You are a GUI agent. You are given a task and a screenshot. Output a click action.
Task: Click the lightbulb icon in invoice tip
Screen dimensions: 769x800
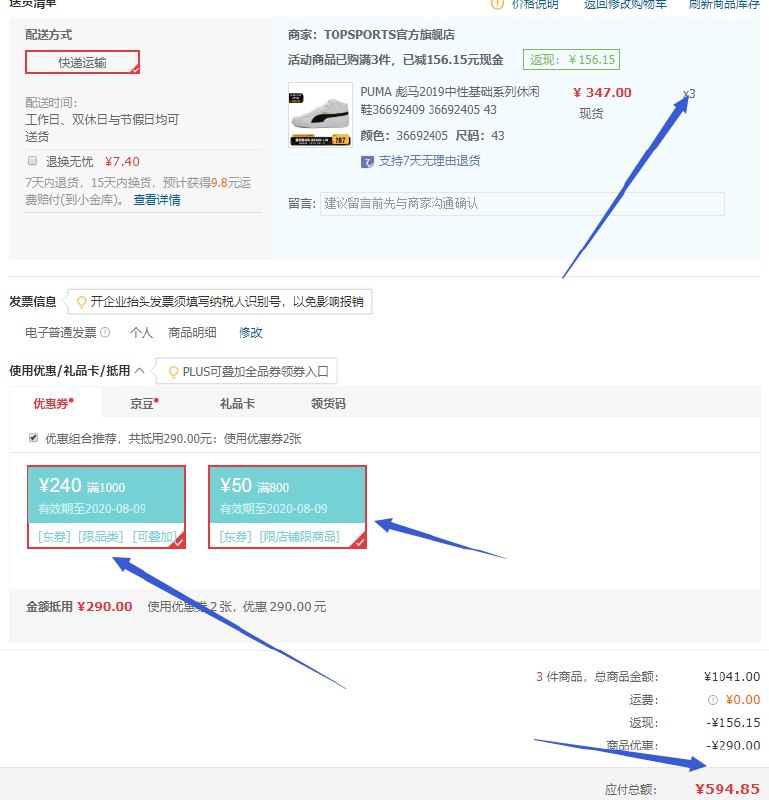click(x=81, y=302)
